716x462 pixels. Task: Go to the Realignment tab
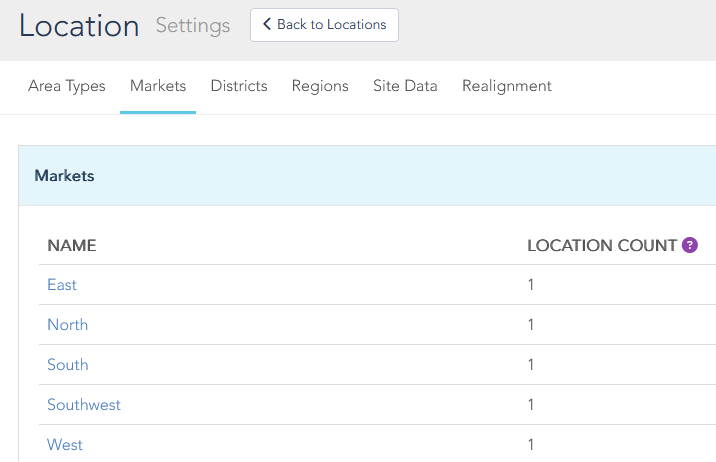507,86
